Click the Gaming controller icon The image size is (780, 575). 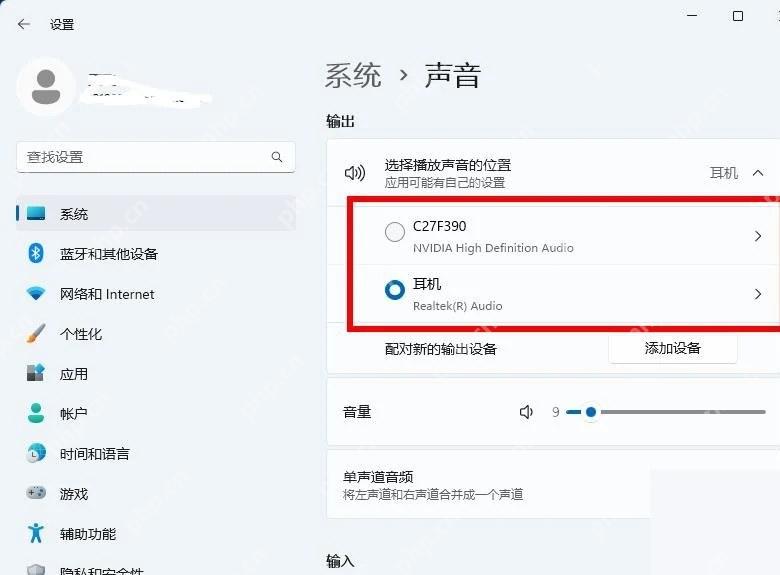coord(36,493)
